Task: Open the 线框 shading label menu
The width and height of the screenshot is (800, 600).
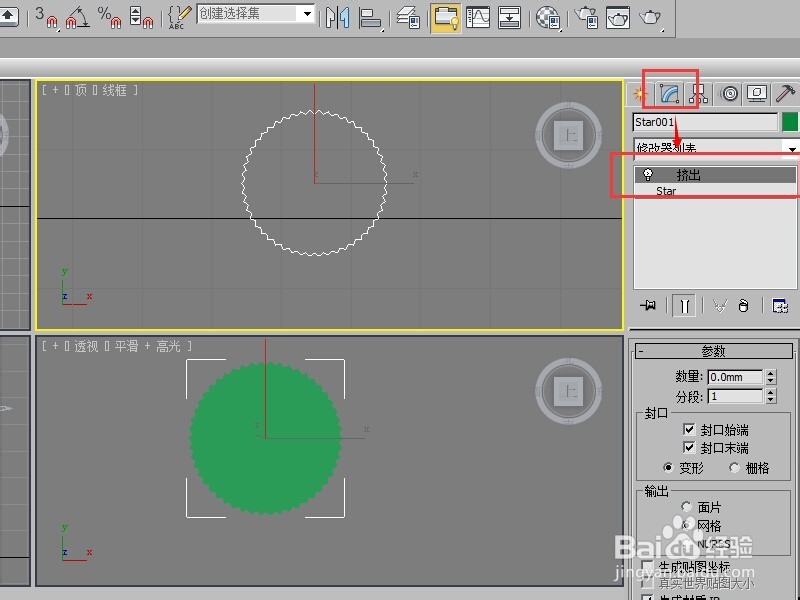Action: point(114,90)
